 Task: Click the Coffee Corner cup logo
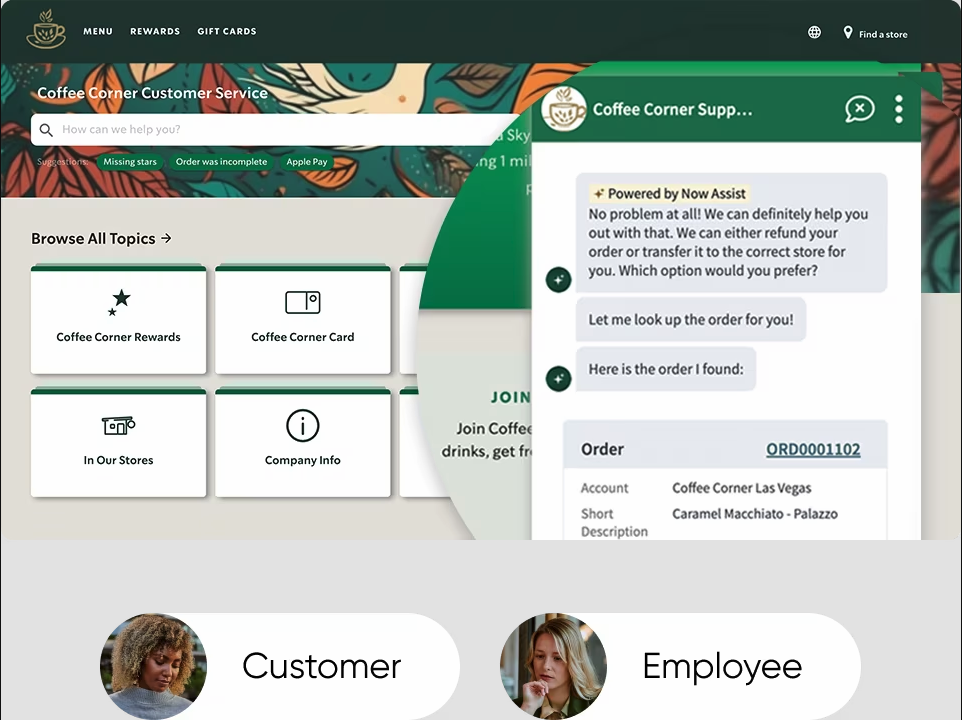pos(46,29)
